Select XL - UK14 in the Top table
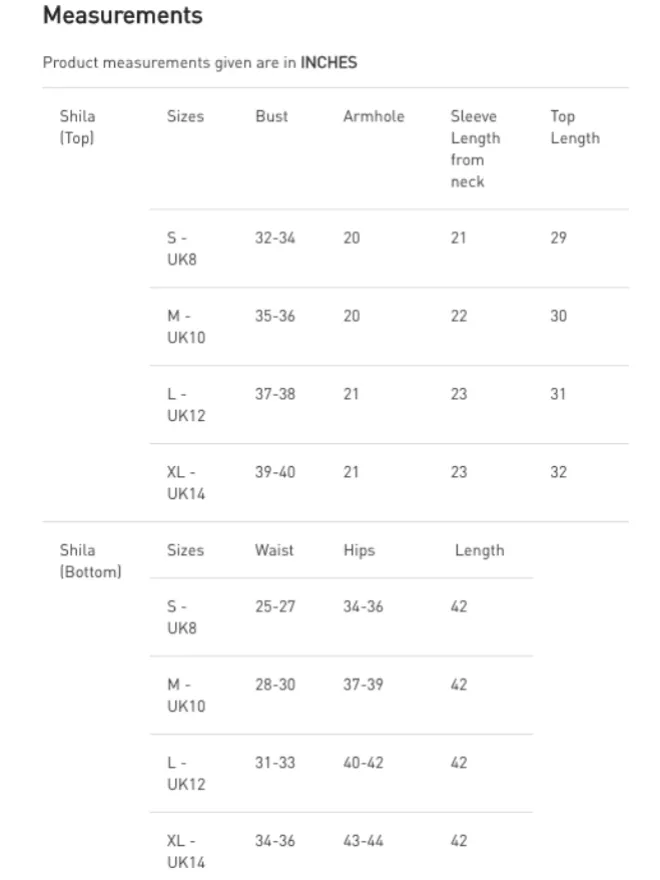Viewport: 660px width, 880px height. [185, 483]
